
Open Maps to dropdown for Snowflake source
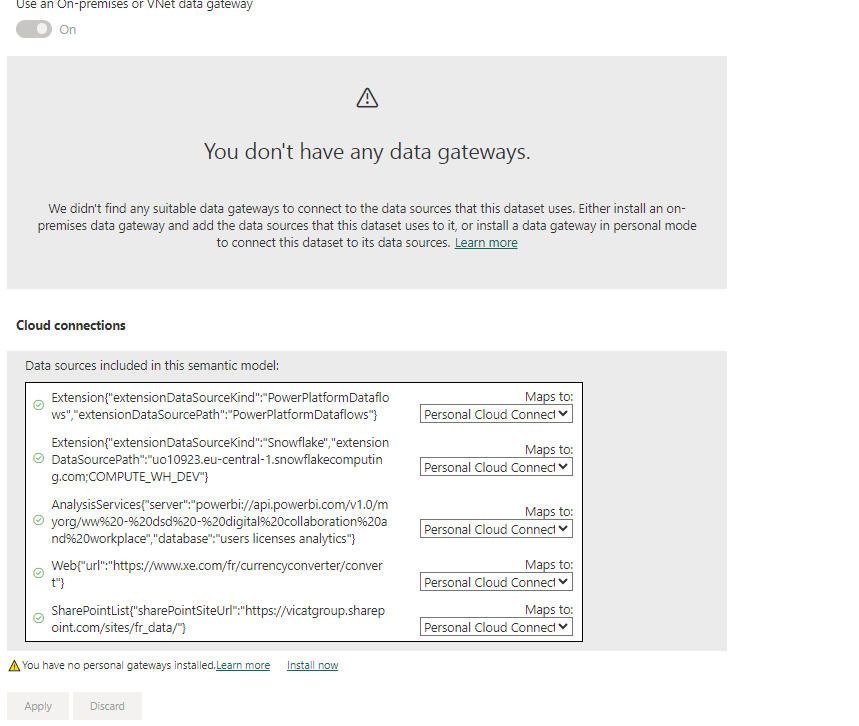496,467
